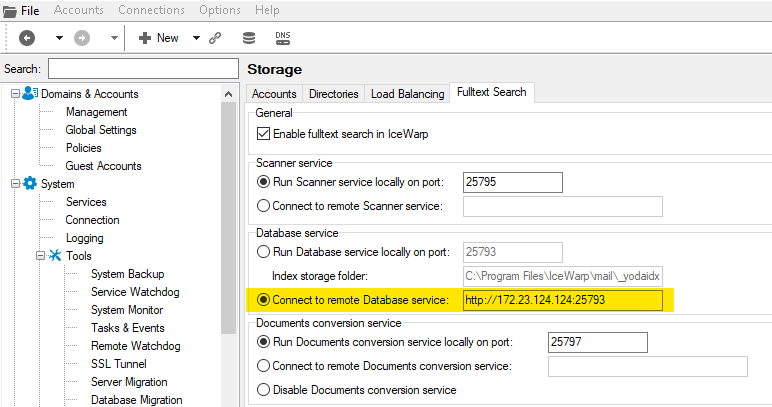The width and height of the screenshot is (772, 407).
Task: Select Services in the tree
Action: coord(86,202)
